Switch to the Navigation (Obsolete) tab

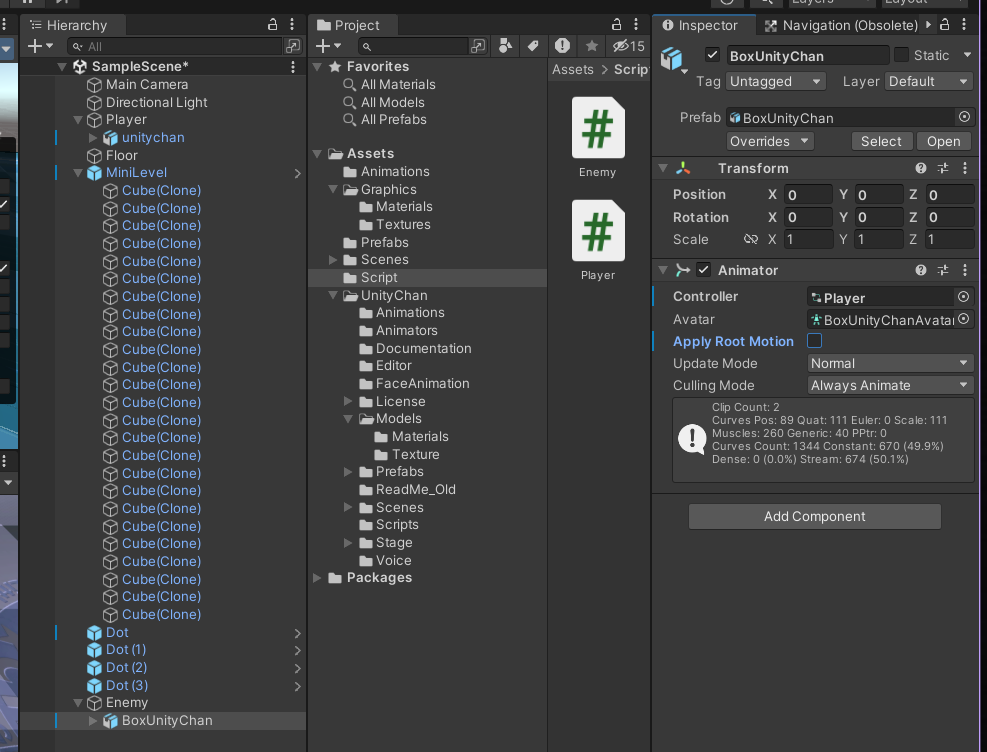coord(841,25)
